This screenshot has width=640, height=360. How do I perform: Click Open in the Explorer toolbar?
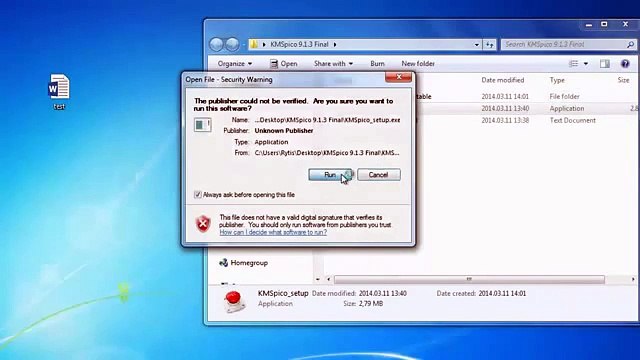[283, 64]
